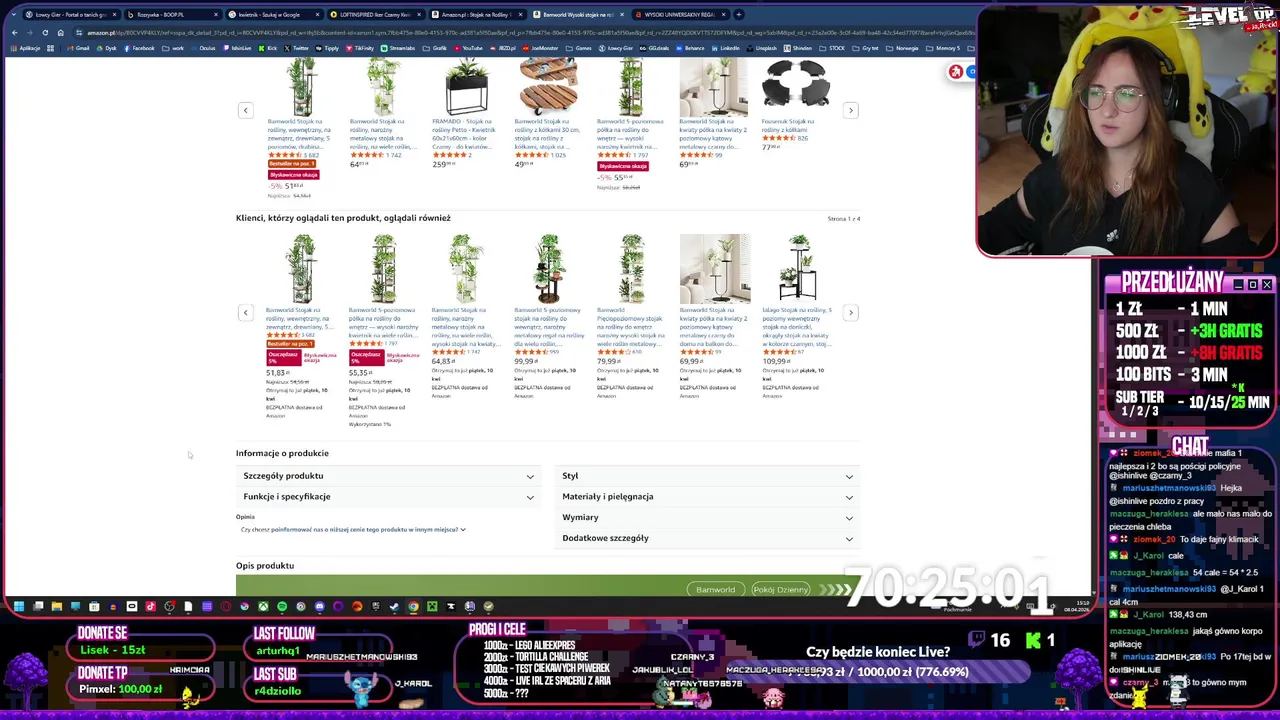Open Minecraft from the taskbar
Viewport: 1280px width, 720px height.
tap(432, 606)
